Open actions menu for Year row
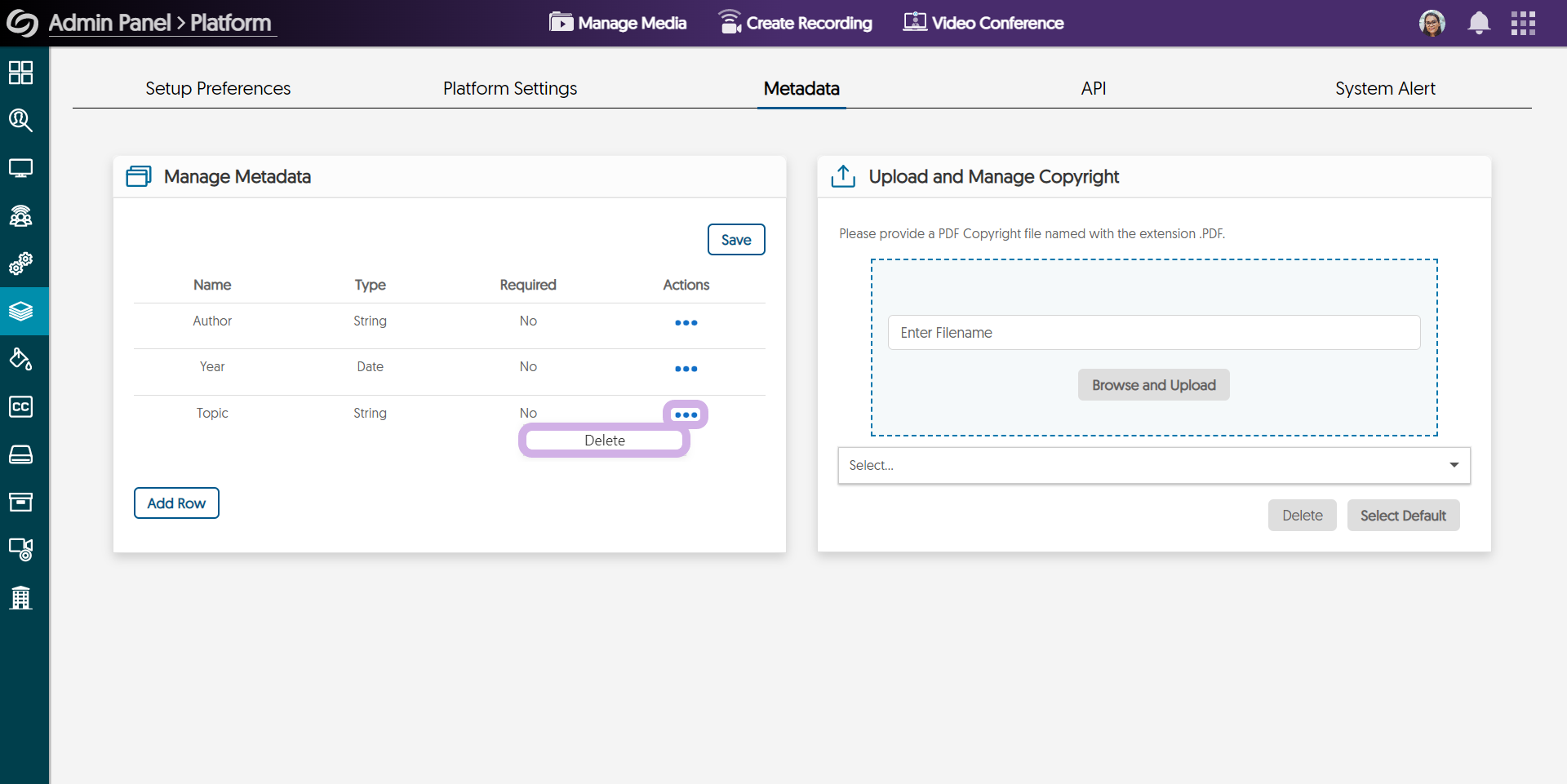 [686, 369]
